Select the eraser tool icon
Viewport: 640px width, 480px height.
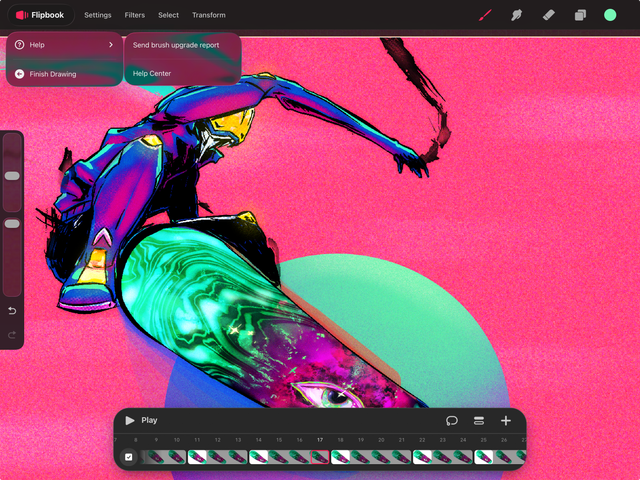548,15
